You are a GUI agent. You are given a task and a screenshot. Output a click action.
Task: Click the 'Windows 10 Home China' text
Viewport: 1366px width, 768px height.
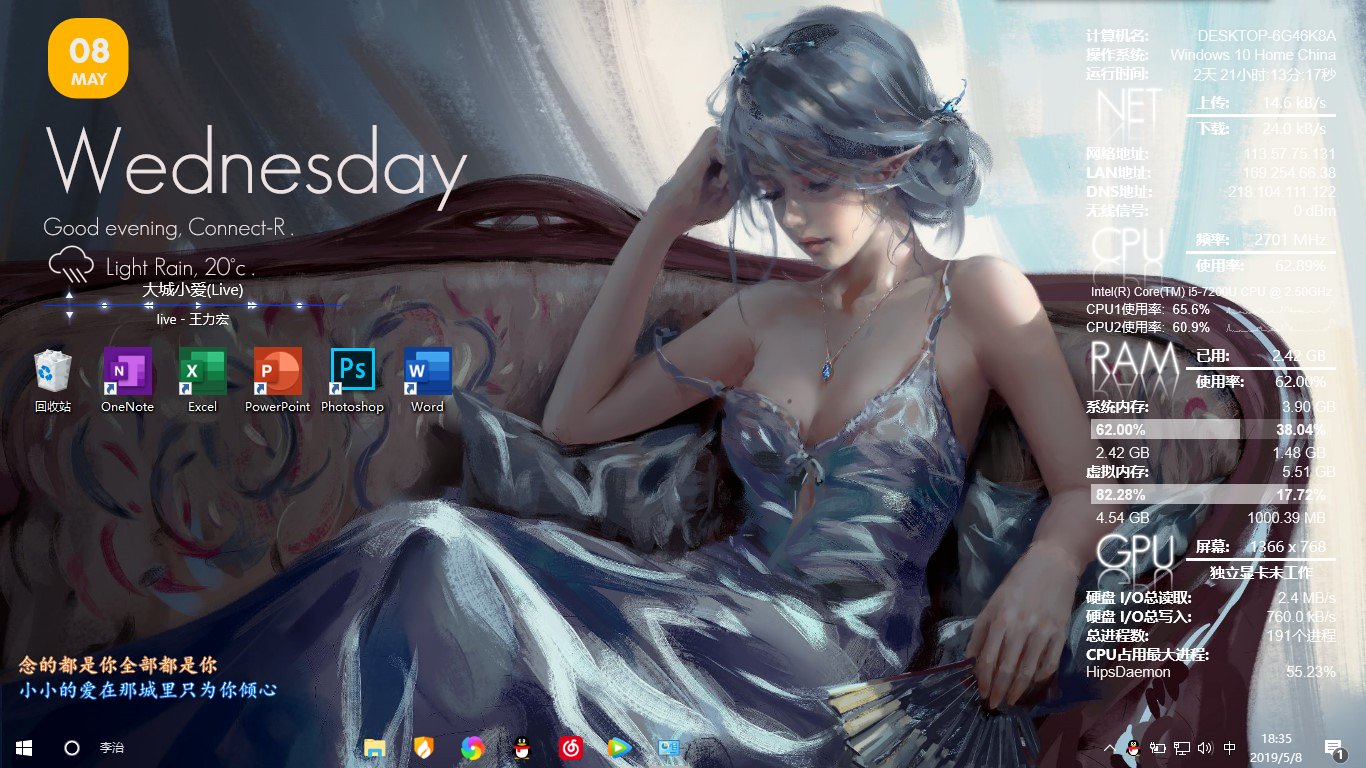pos(1253,55)
